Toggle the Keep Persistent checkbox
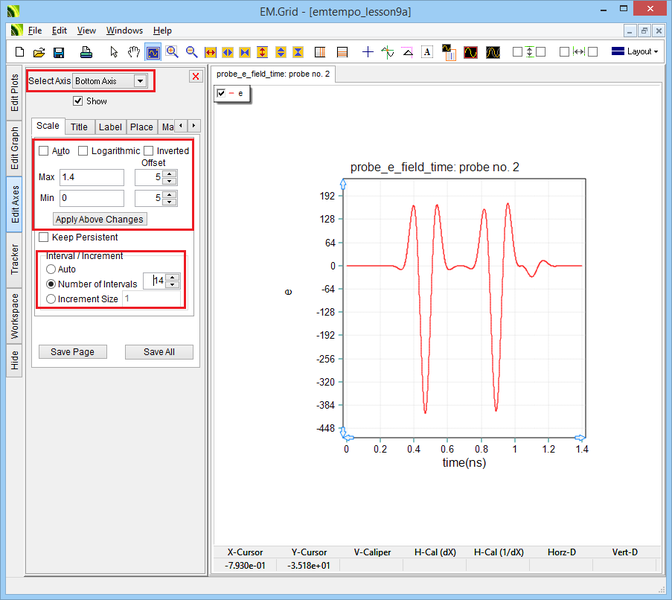Screen dimensions: 672x600 [x=43, y=237]
